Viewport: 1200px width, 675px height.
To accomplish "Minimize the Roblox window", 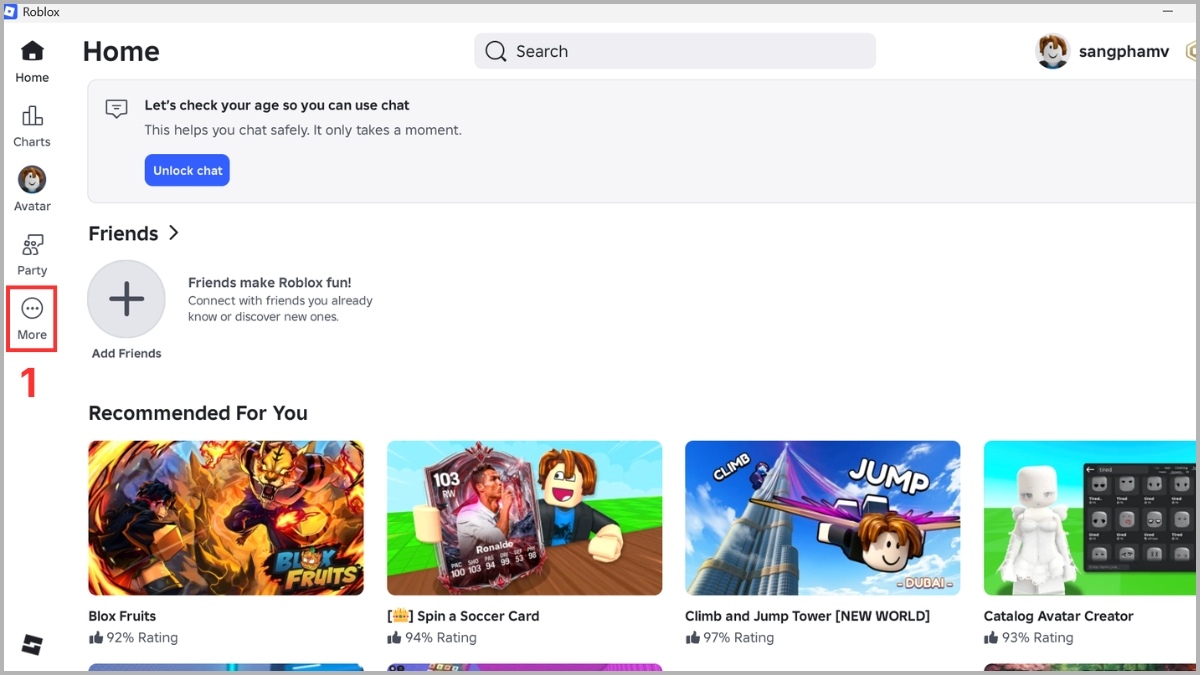I will tap(1168, 12).
